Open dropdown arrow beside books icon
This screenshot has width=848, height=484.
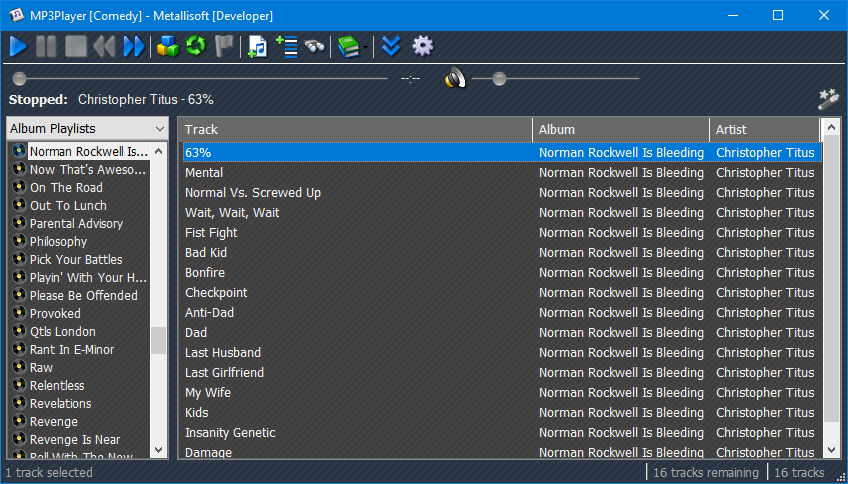tap(365, 47)
